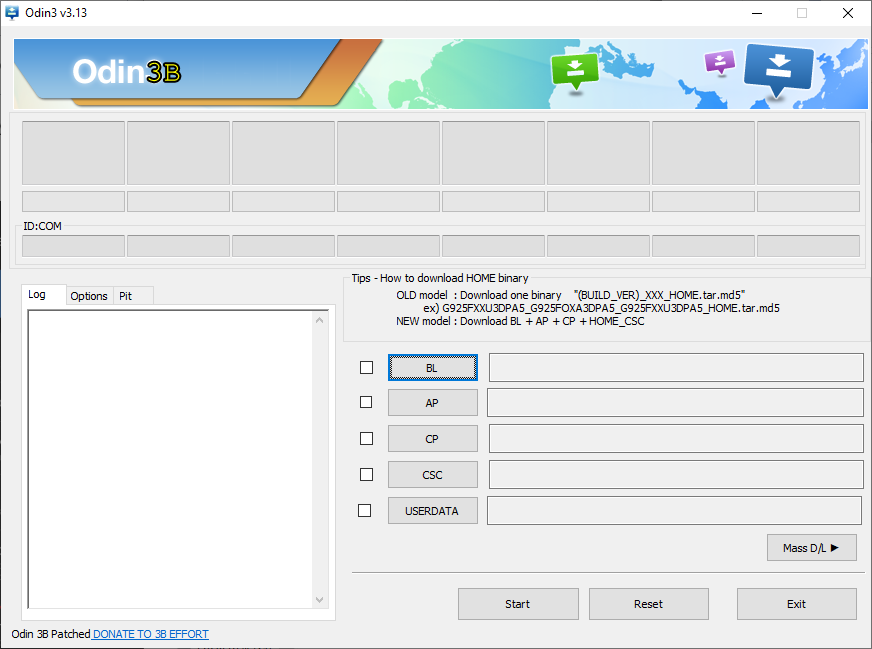This screenshot has width=872, height=649.
Task: Tick the BL checkbox
Action: [x=366, y=368]
